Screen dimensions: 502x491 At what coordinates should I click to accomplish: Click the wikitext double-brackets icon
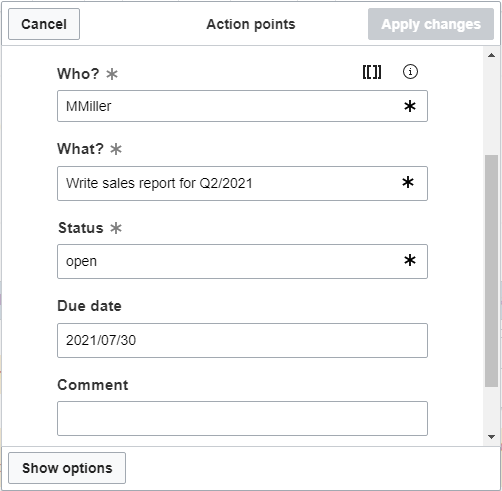tap(372, 72)
